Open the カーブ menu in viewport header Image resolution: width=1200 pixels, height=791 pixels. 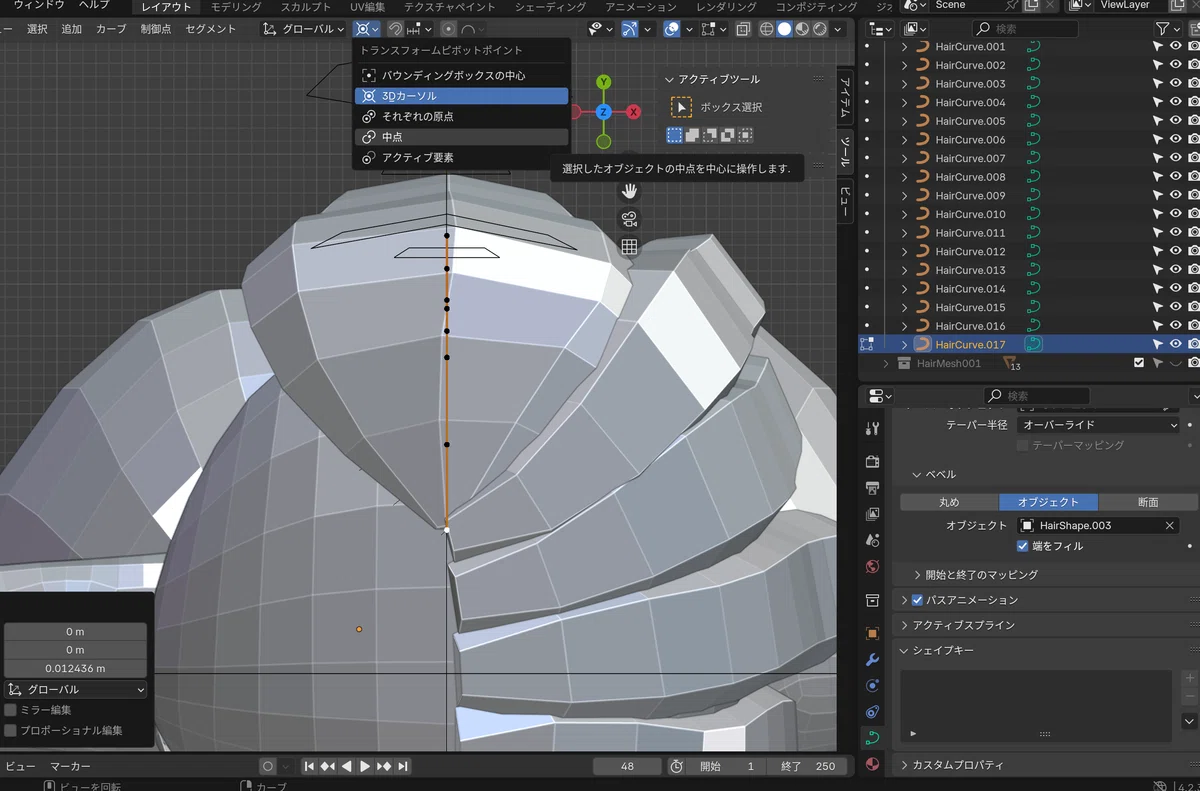[x=111, y=29]
